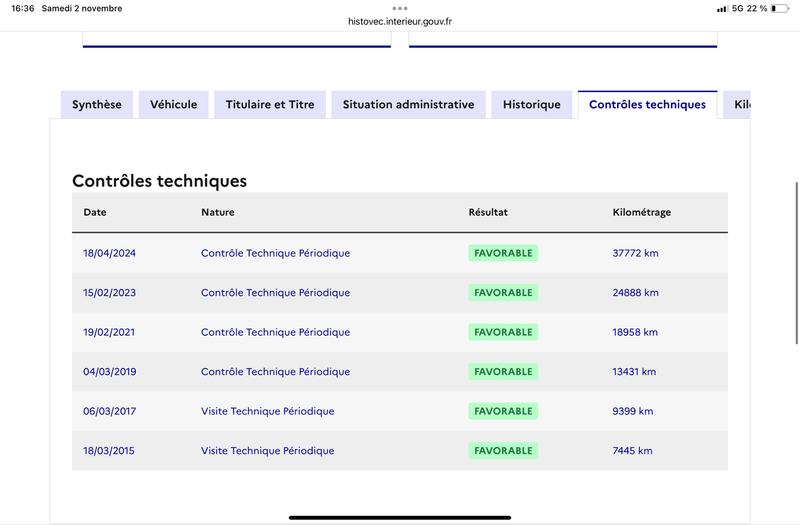Click FAVORABLE badge for 18/03/2015

coord(503,451)
